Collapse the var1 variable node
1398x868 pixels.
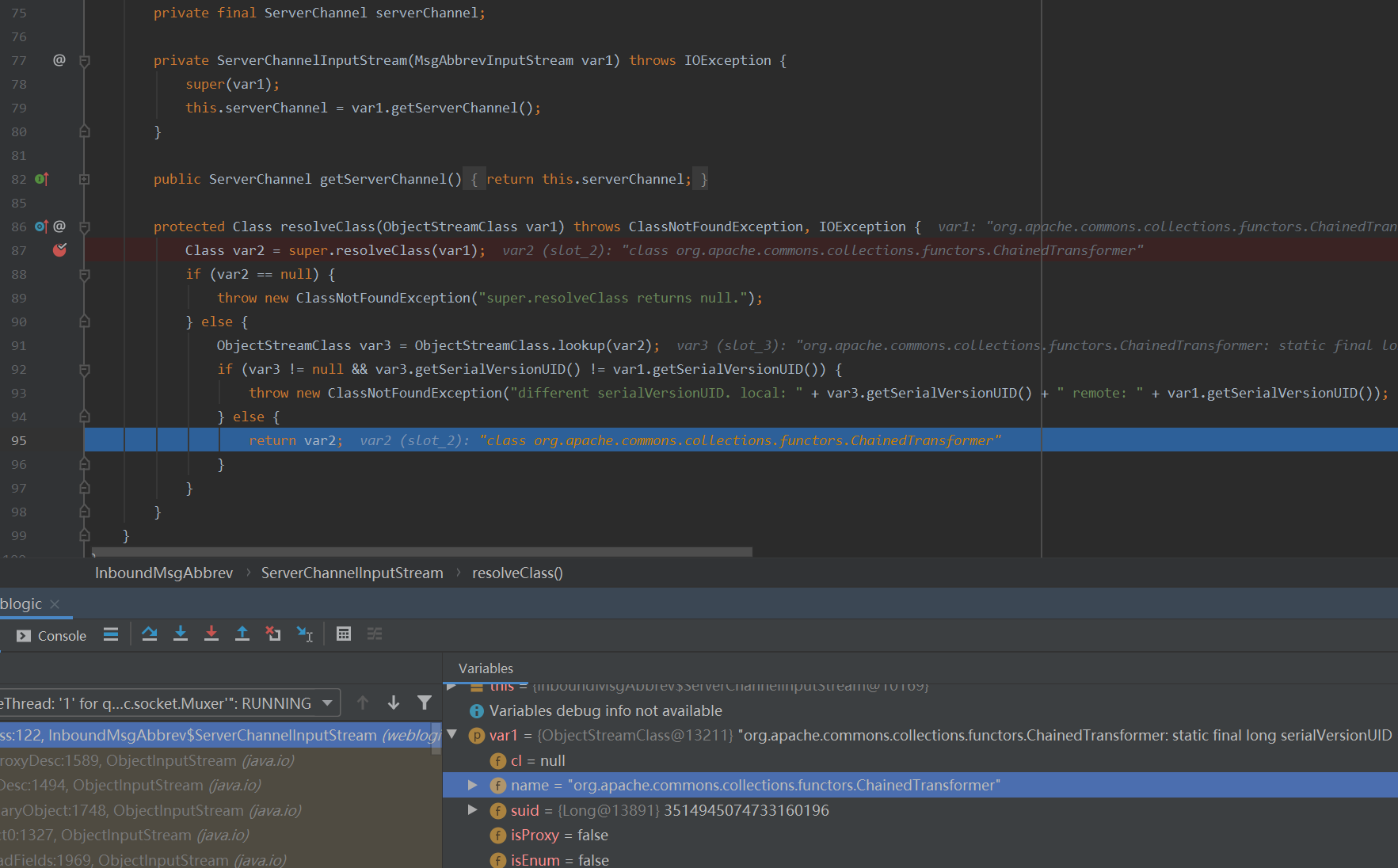tap(452, 735)
